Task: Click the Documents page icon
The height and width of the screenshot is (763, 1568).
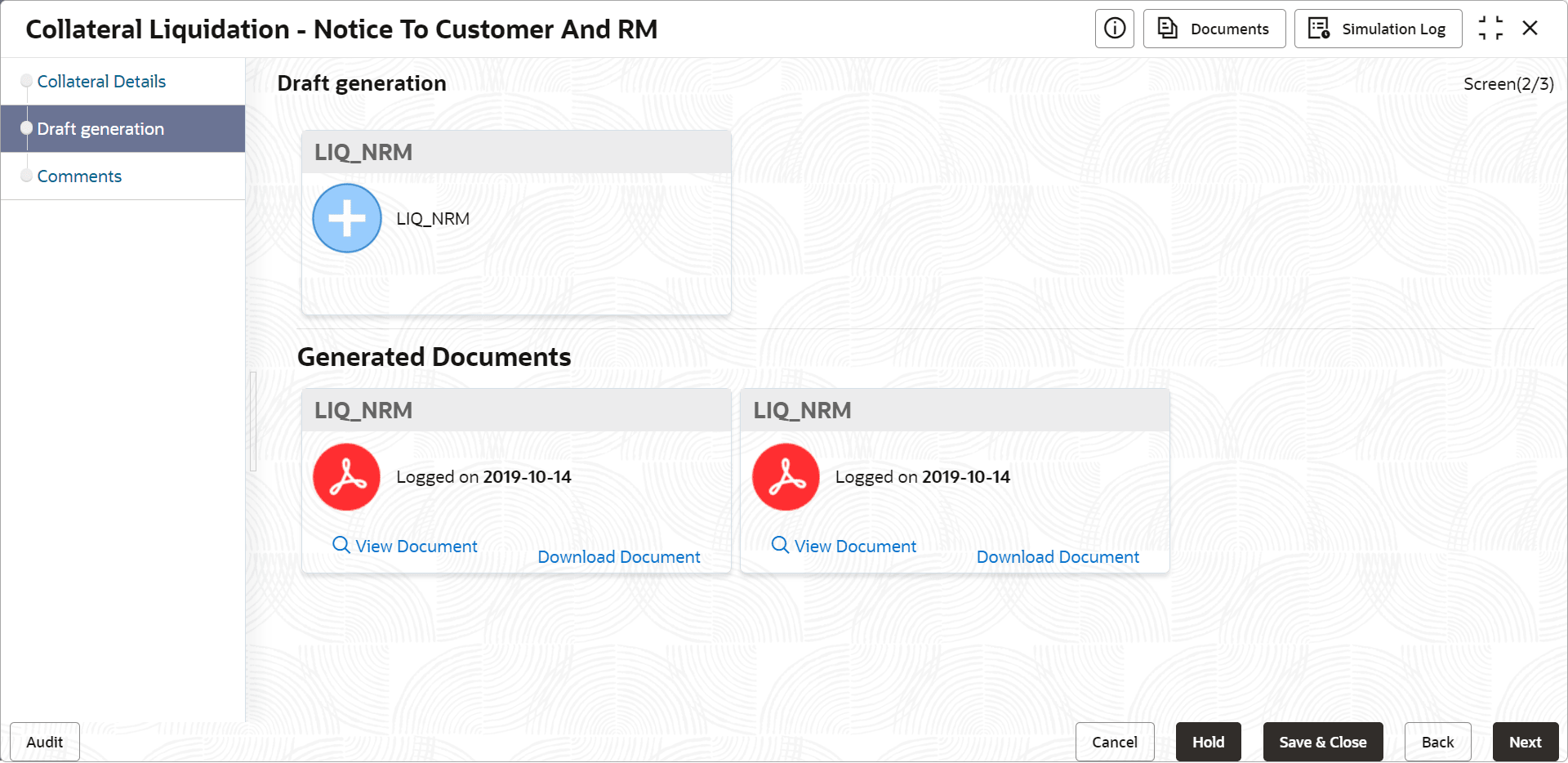Action: [1168, 29]
